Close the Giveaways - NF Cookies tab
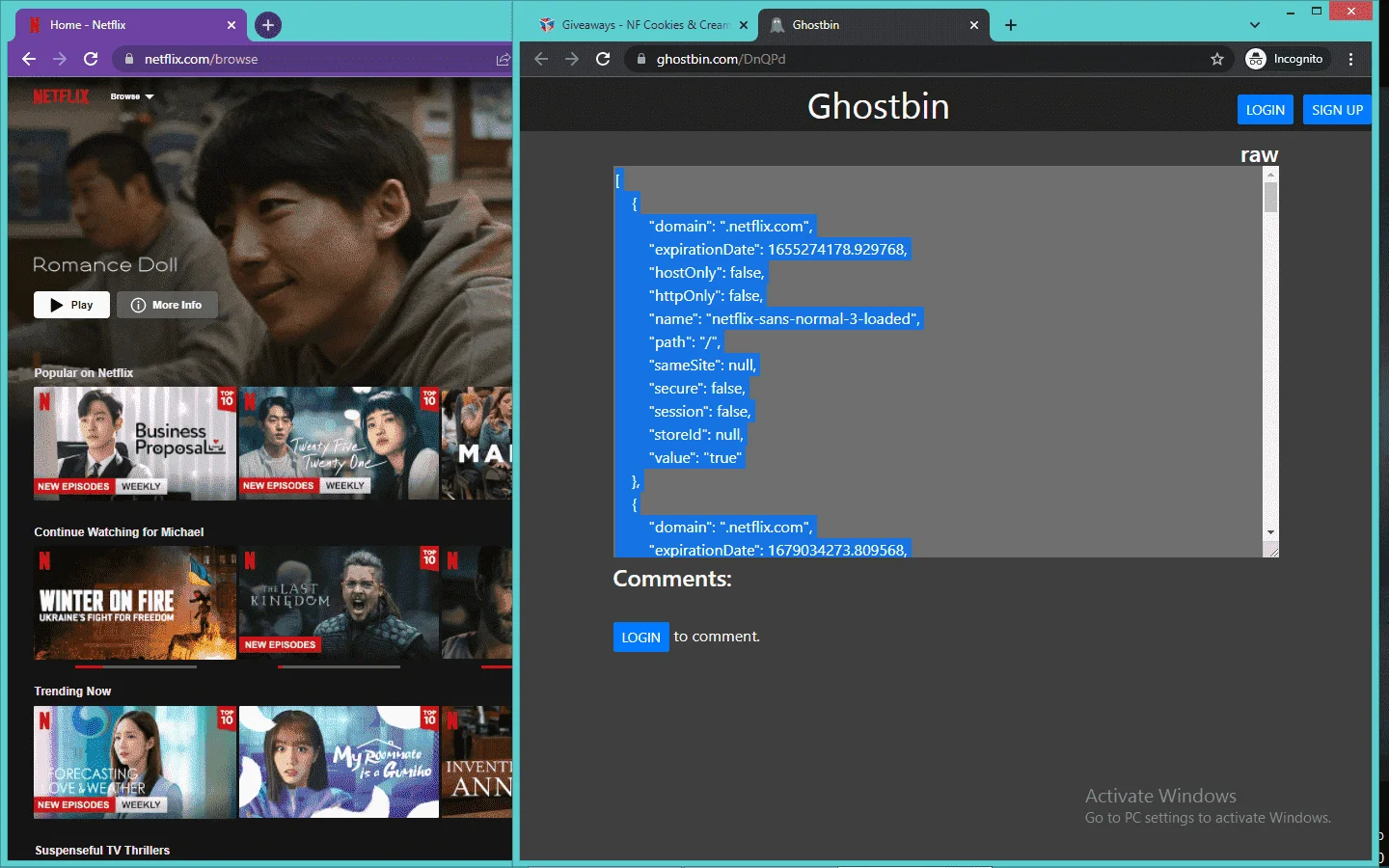Viewport: 1389px width, 868px height. coord(744,25)
